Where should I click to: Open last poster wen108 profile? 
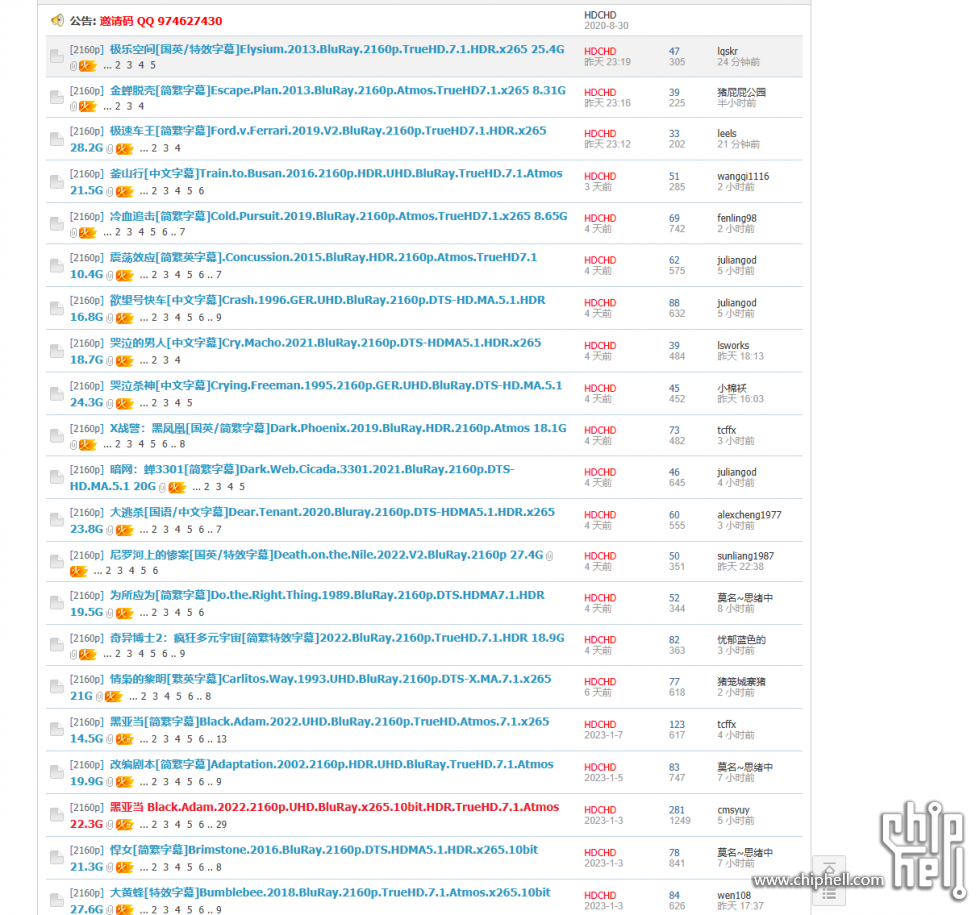tap(734, 896)
